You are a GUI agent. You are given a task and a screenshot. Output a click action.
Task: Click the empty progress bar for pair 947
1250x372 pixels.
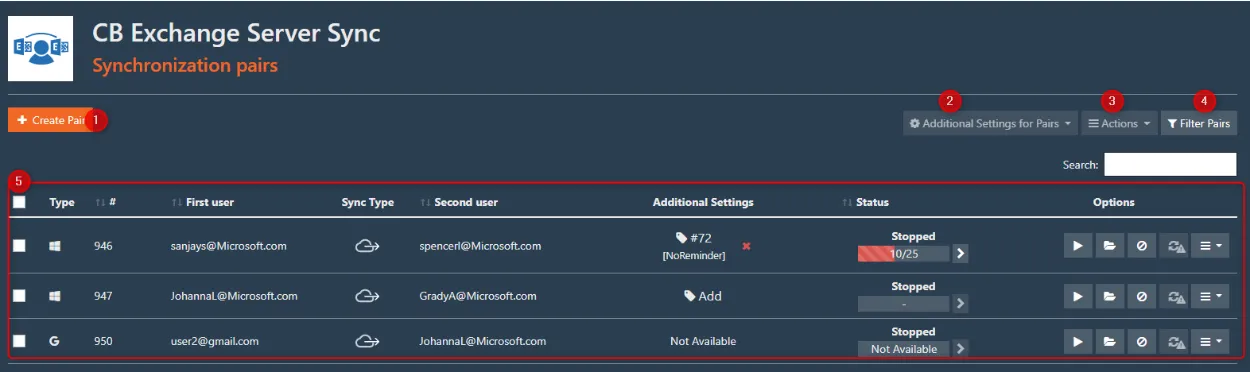click(903, 303)
